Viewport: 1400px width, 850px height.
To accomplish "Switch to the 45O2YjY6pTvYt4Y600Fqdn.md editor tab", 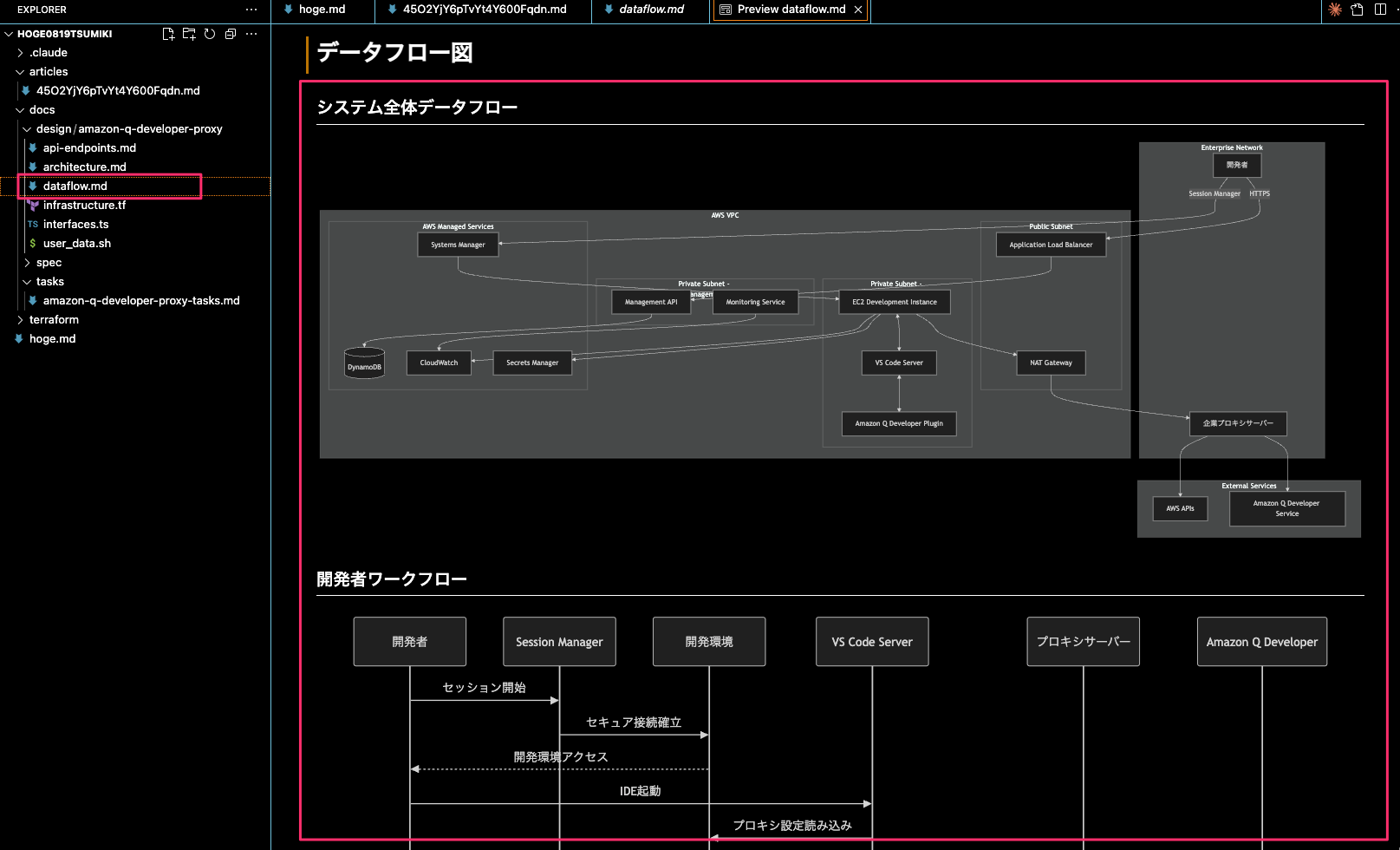I will click(484, 10).
